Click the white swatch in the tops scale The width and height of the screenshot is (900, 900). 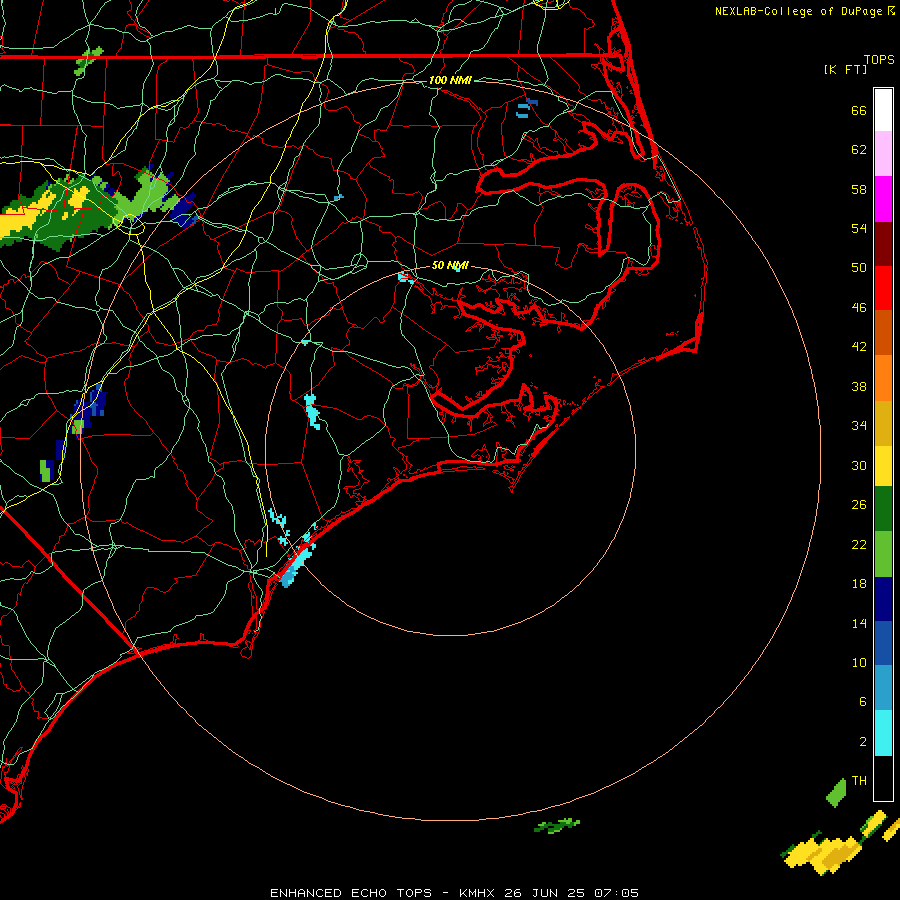click(883, 110)
